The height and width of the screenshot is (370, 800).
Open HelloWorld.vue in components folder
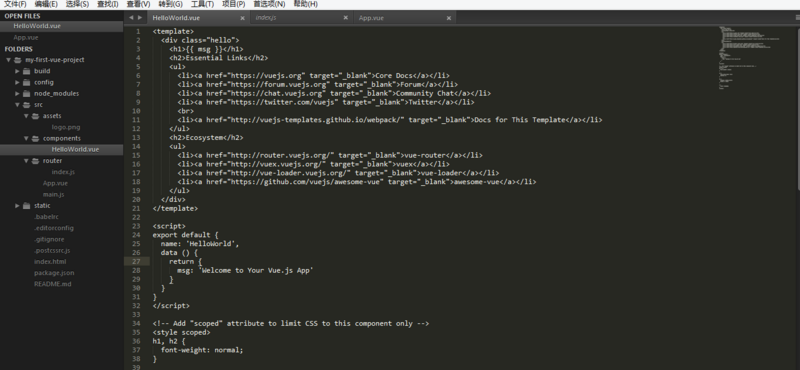point(76,150)
